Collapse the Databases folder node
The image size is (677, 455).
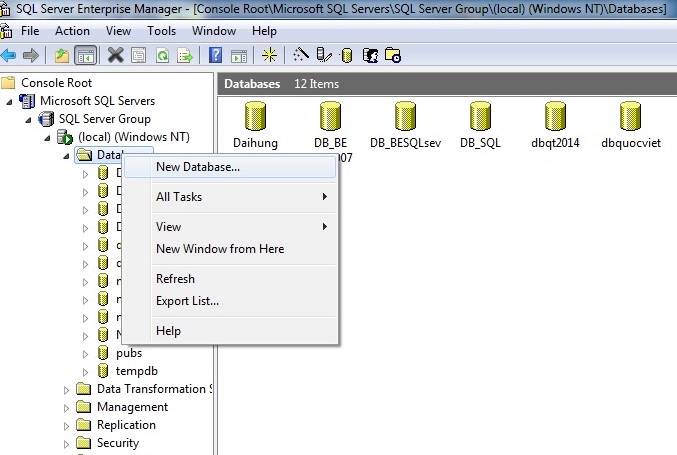pos(66,156)
